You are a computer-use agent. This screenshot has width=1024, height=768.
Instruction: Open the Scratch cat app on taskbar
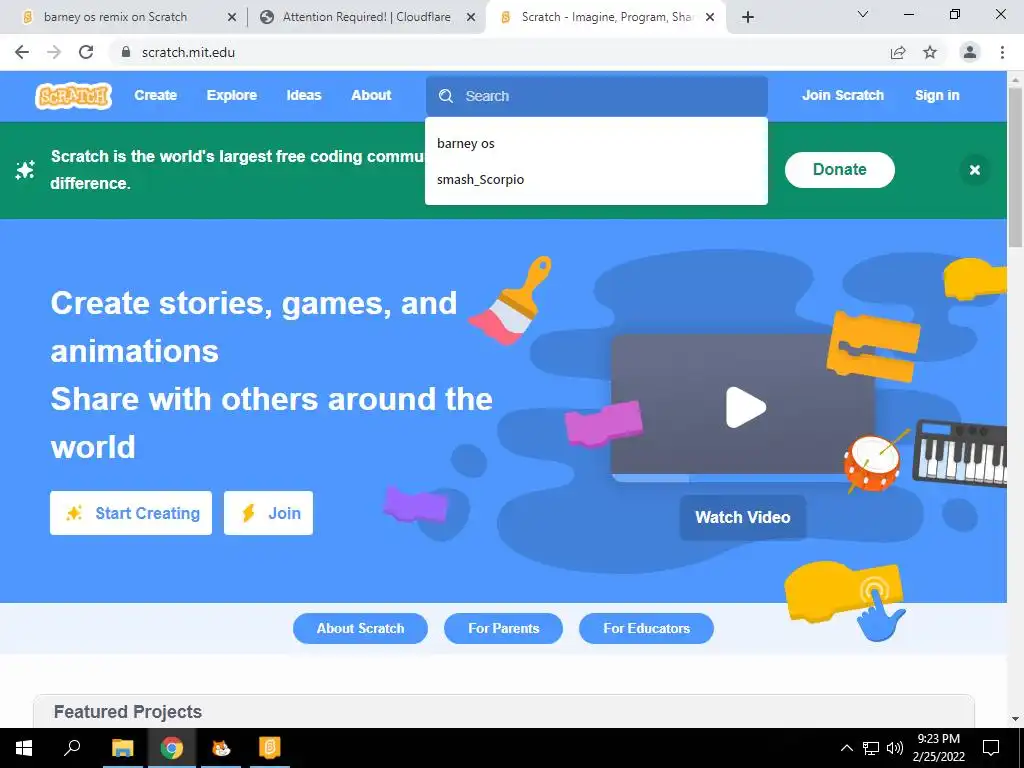[x=221, y=748]
